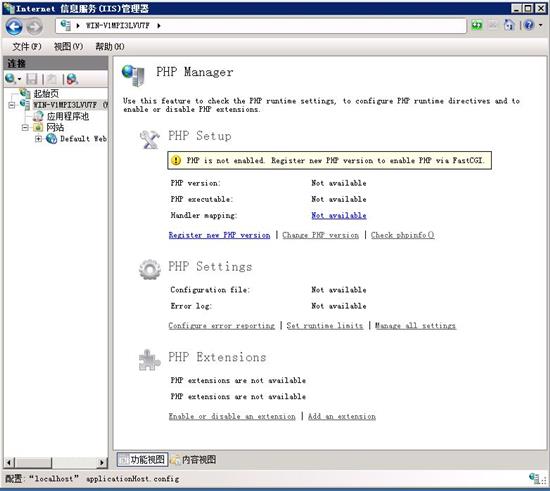The width and height of the screenshot is (550, 491).
Task: Maximize the IIS Manager window
Action: 528,8
